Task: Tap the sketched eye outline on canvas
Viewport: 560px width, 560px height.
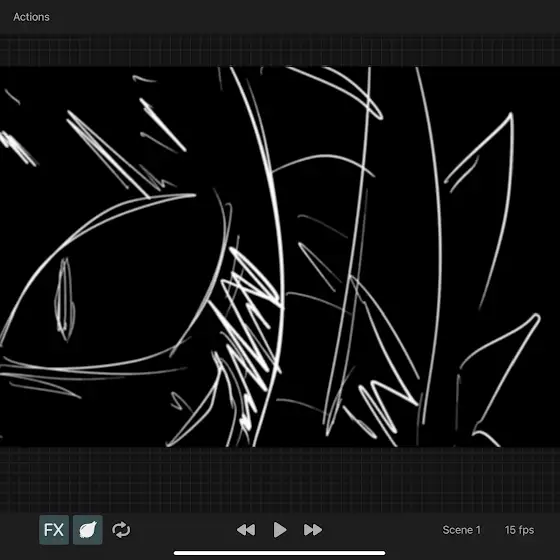Action: click(114, 282)
